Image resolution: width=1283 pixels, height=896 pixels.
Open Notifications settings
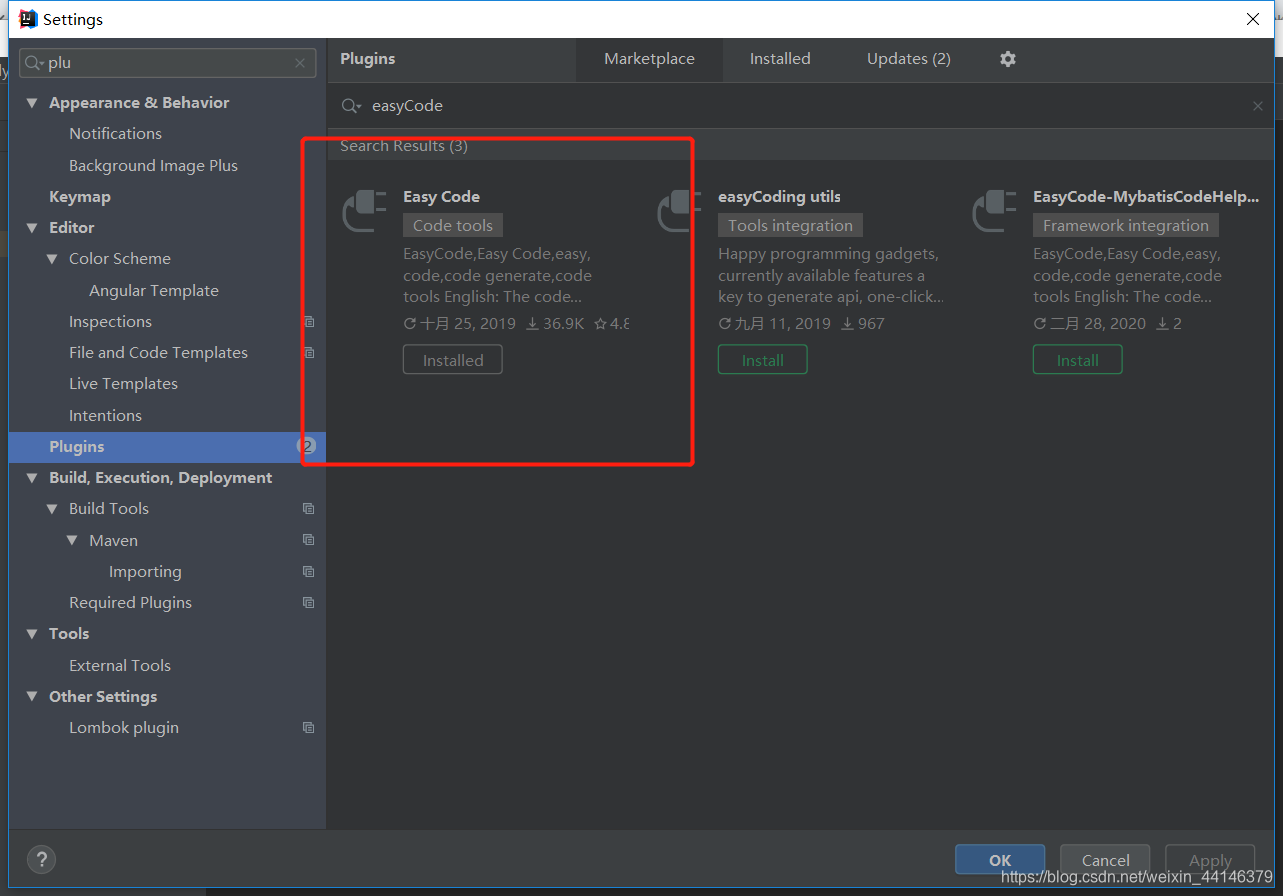[115, 134]
